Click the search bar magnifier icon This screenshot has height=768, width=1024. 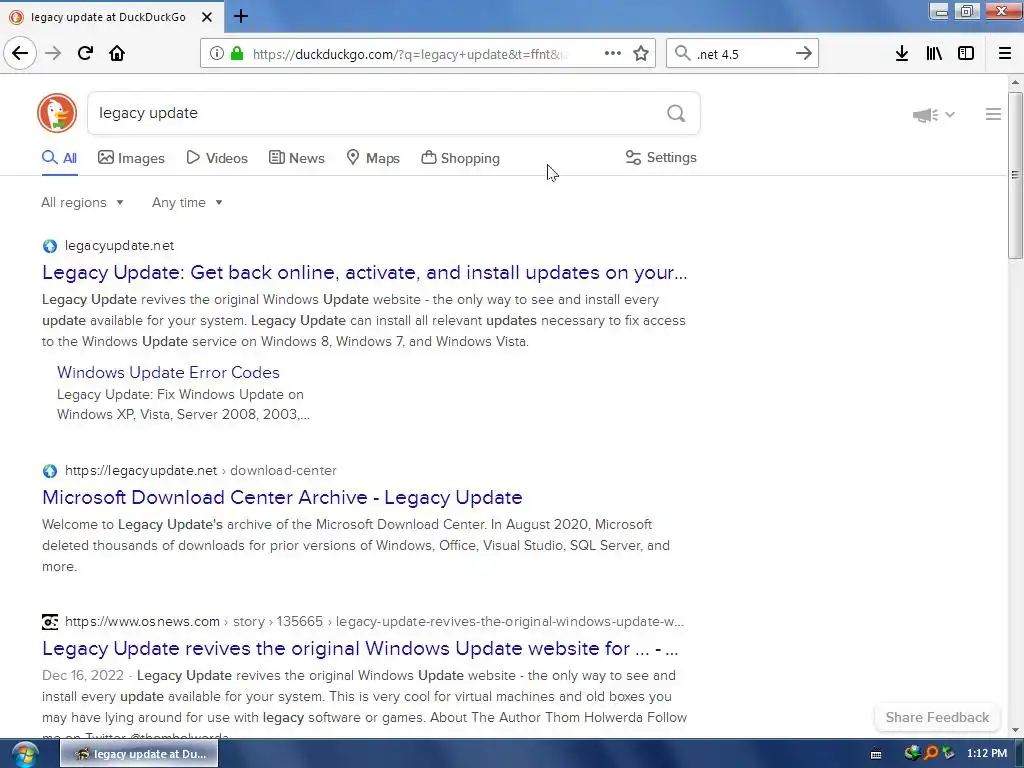(x=682, y=54)
